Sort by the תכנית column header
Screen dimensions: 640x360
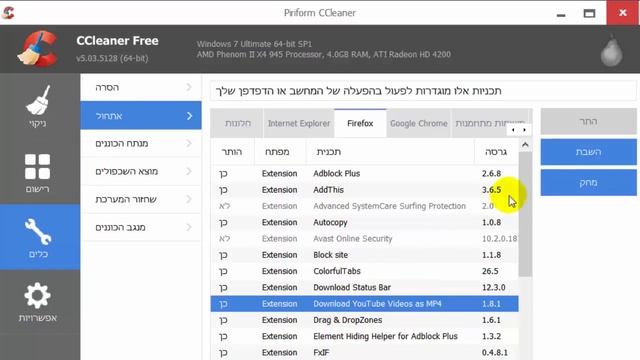tap(390, 152)
